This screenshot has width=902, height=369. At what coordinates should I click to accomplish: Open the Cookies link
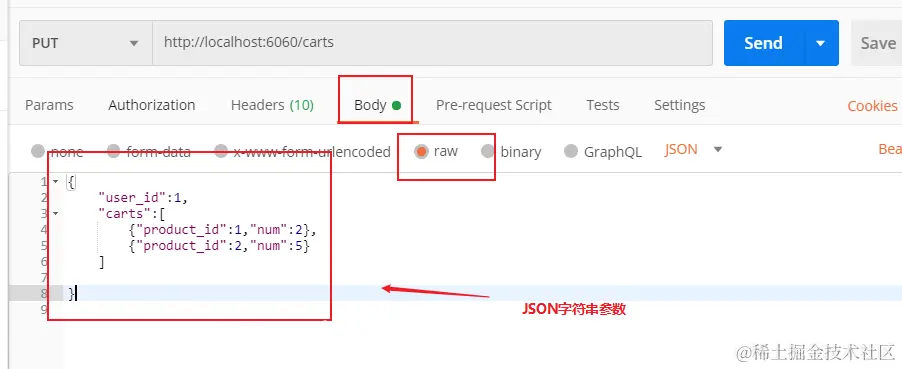click(872, 106)
